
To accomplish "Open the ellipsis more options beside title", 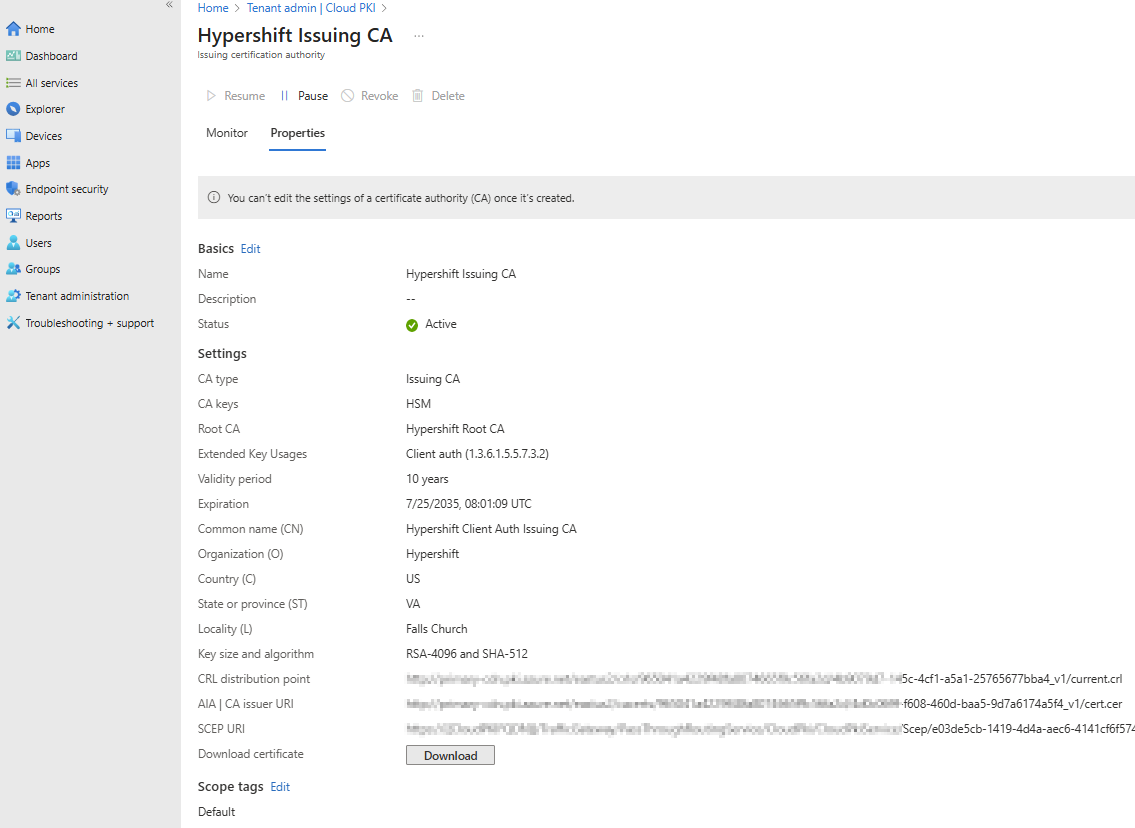I will [x=418, y=35].
